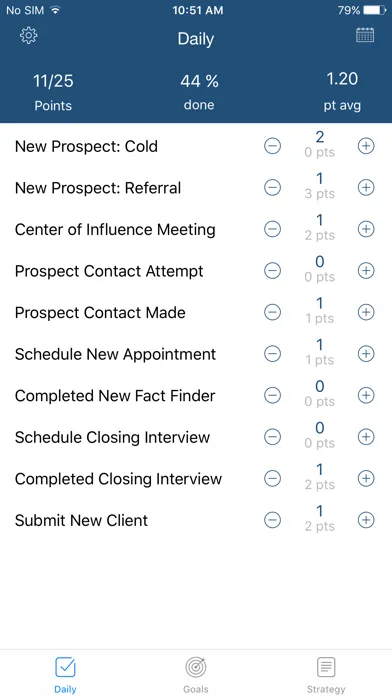Select the Daily tab
The height and width of the screenshot is (696, 392).
[65, 675]
